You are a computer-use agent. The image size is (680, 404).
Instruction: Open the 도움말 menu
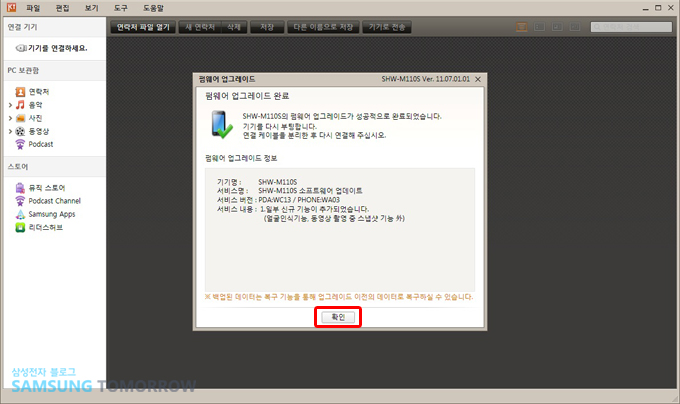point(154,8)
